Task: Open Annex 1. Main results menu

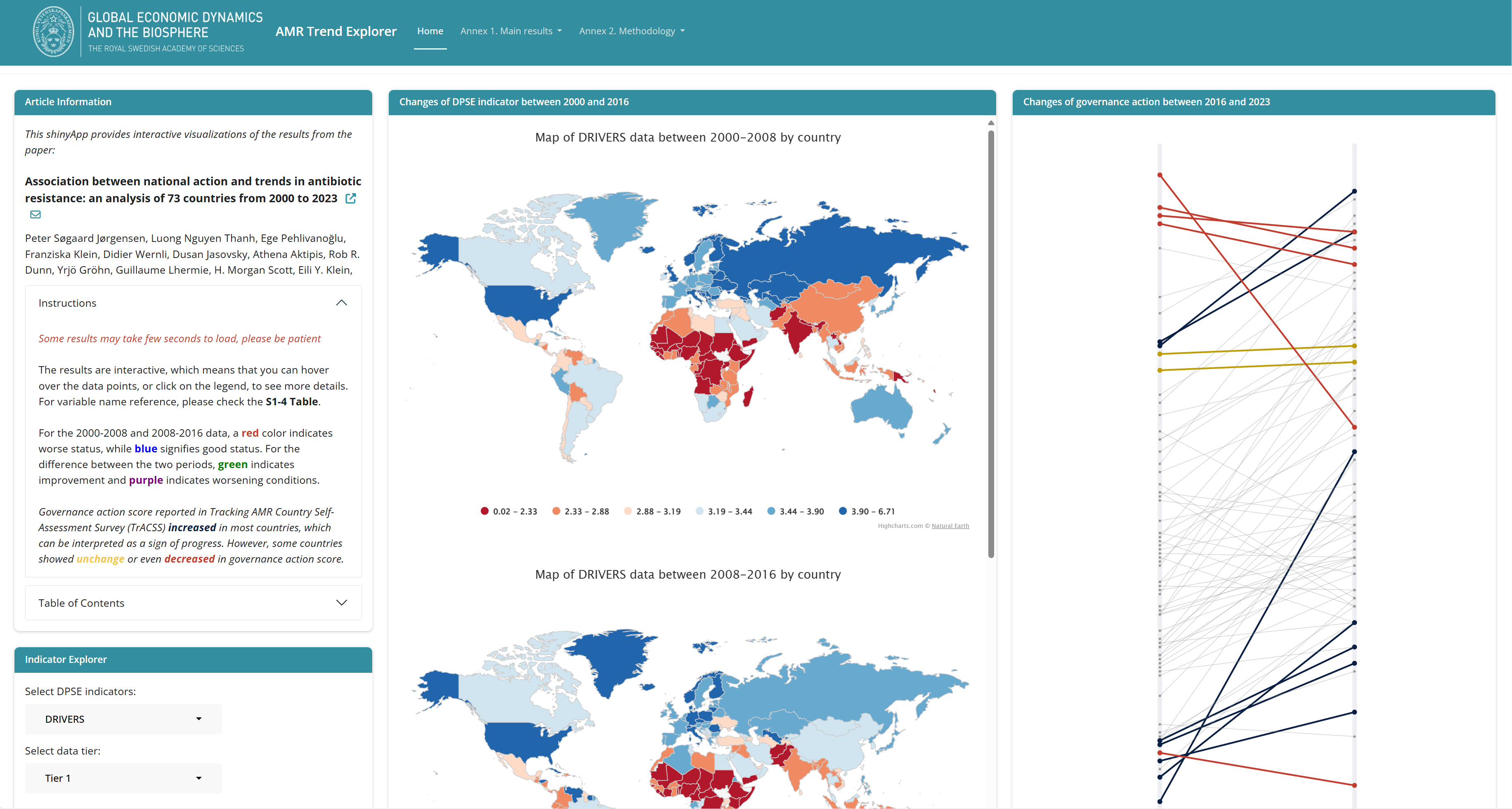Action: [x=510, y=31]
